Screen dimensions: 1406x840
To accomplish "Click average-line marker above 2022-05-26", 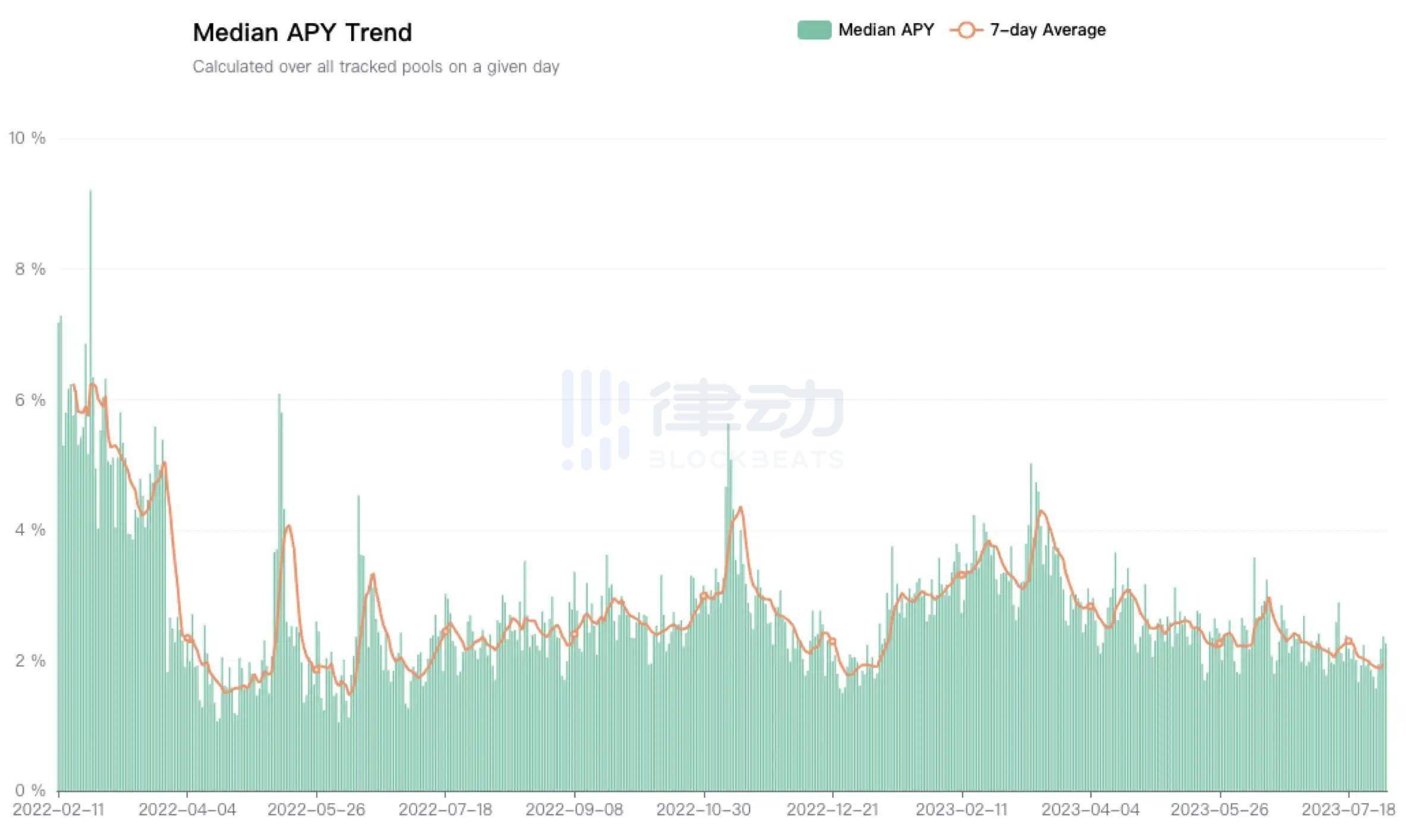I will pos(316,670).
